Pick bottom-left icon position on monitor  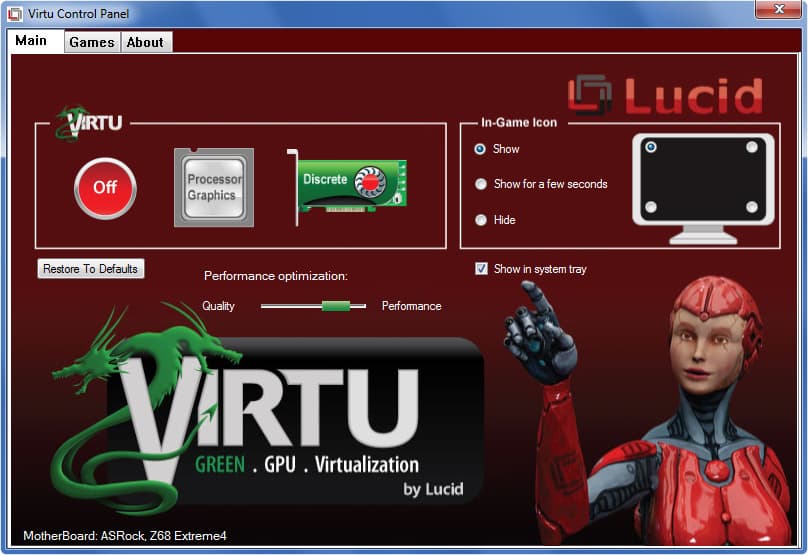click(x=651, y=207)
